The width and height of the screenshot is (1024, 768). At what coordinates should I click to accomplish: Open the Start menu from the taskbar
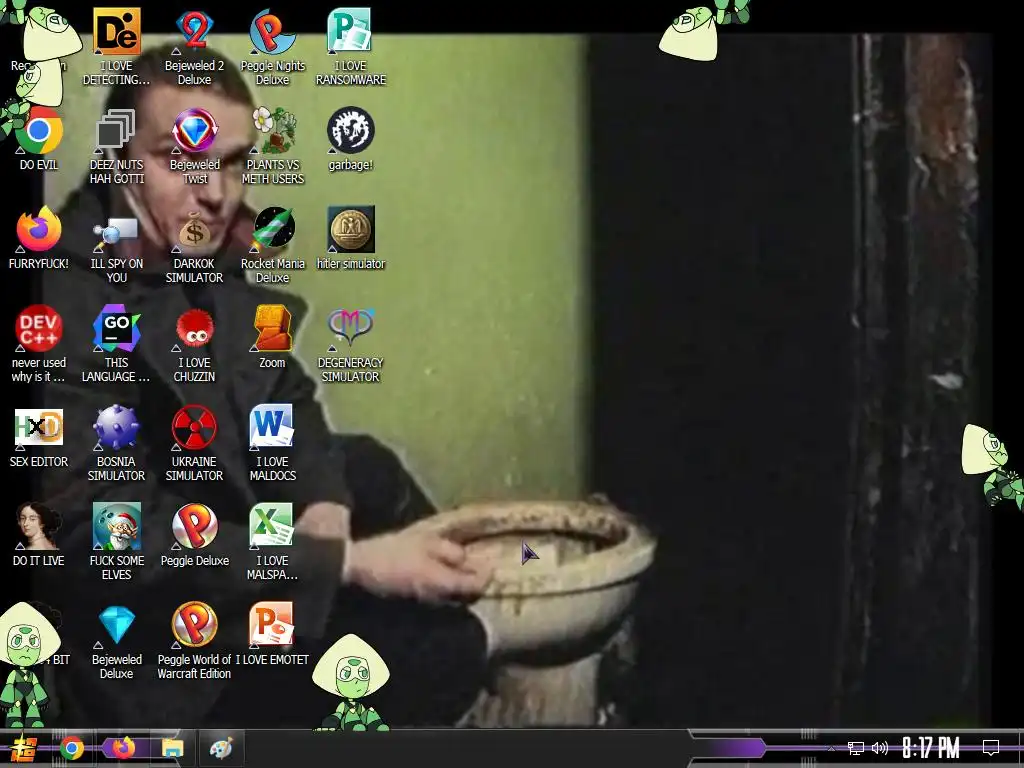(x=24, y=748)
